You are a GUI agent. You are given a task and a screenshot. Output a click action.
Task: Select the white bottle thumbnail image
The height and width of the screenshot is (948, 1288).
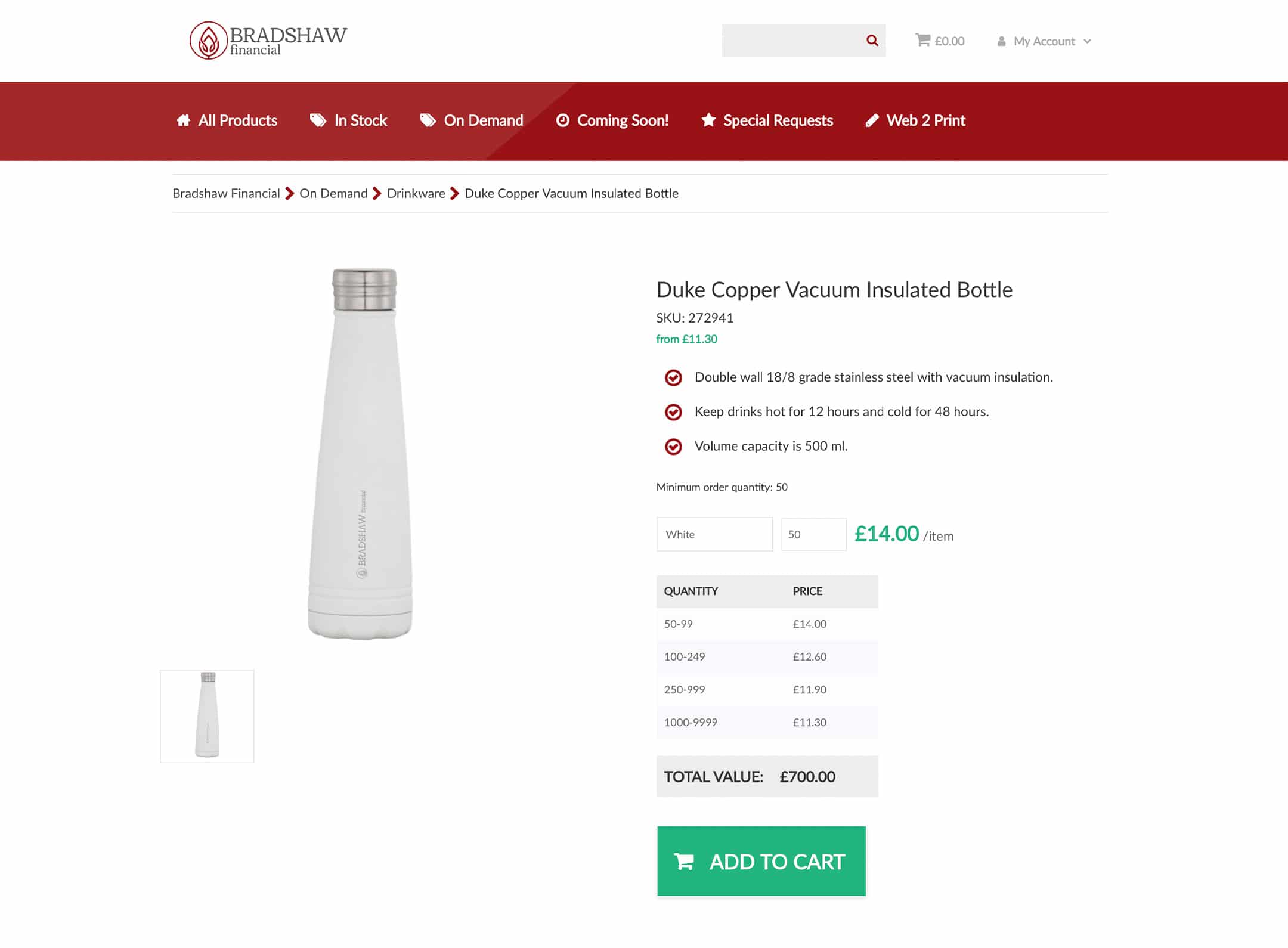[207, 716]
